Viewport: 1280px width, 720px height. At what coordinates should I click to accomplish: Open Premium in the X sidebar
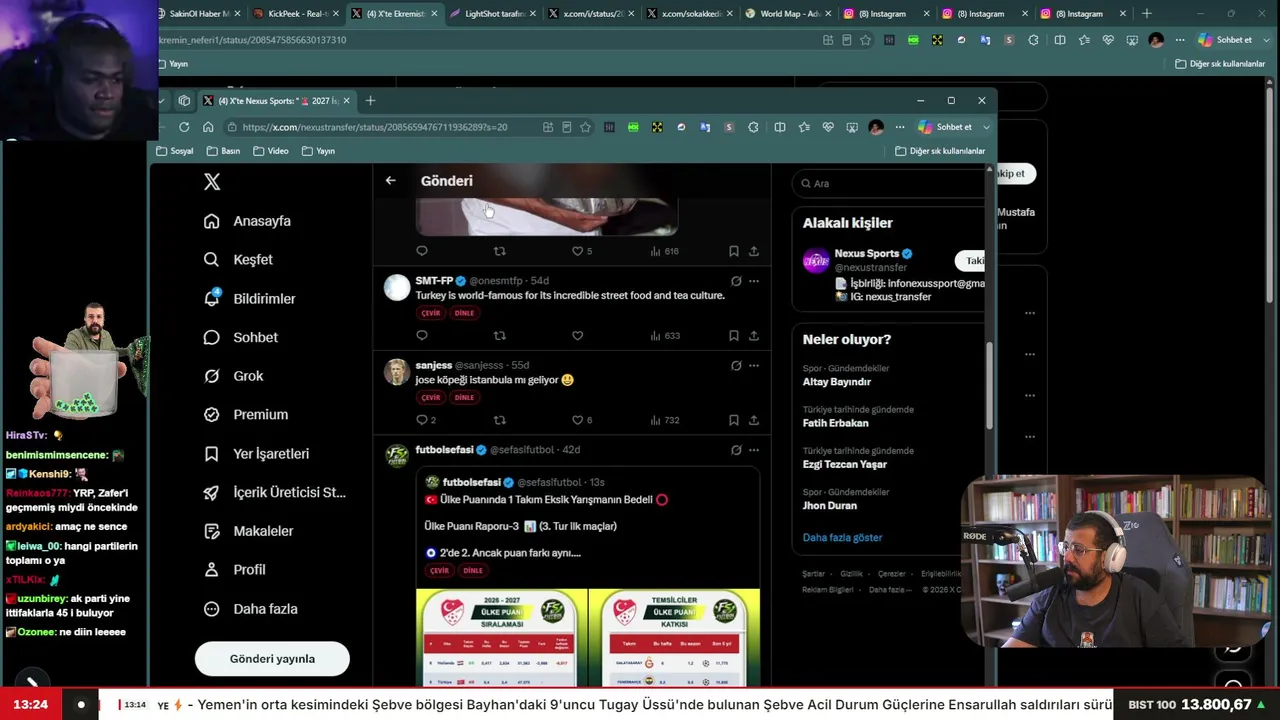pyautogui.click(x=245, y=415)
